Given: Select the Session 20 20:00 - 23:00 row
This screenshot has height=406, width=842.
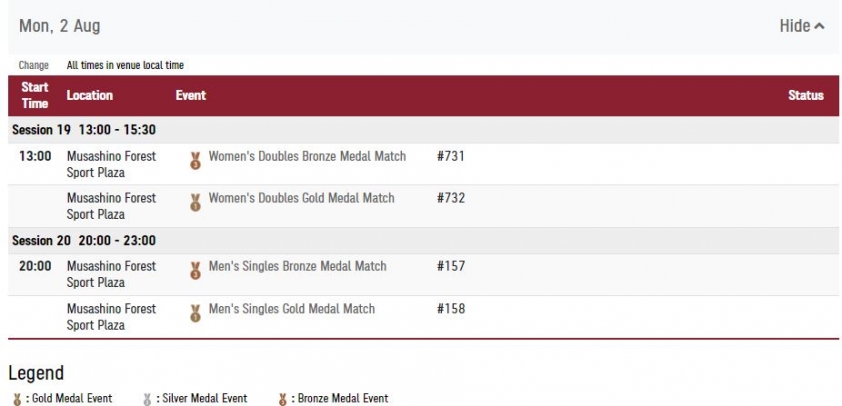Looking at the screenshot, I should point(423,241).
